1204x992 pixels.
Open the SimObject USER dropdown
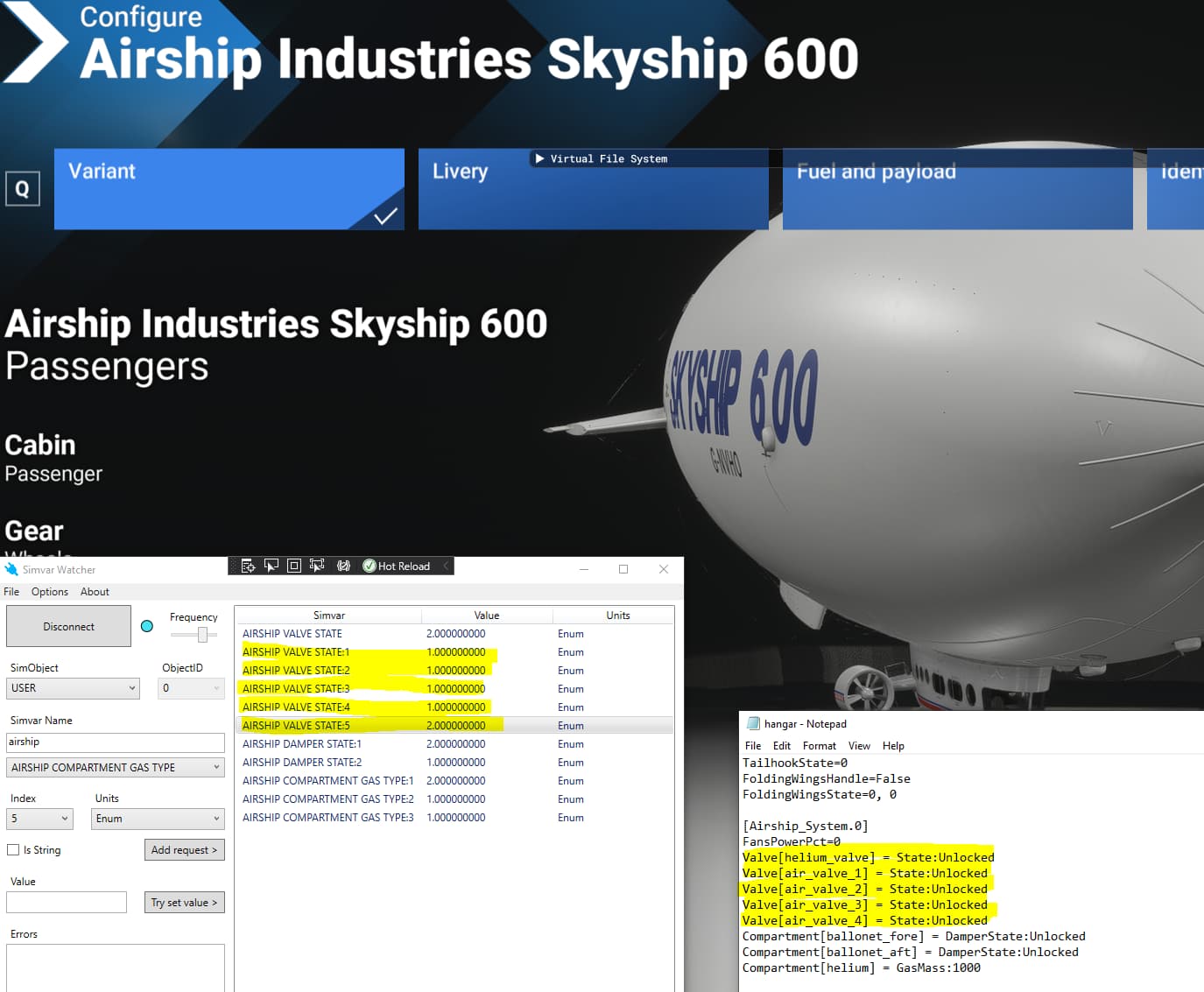click(73, 688)
